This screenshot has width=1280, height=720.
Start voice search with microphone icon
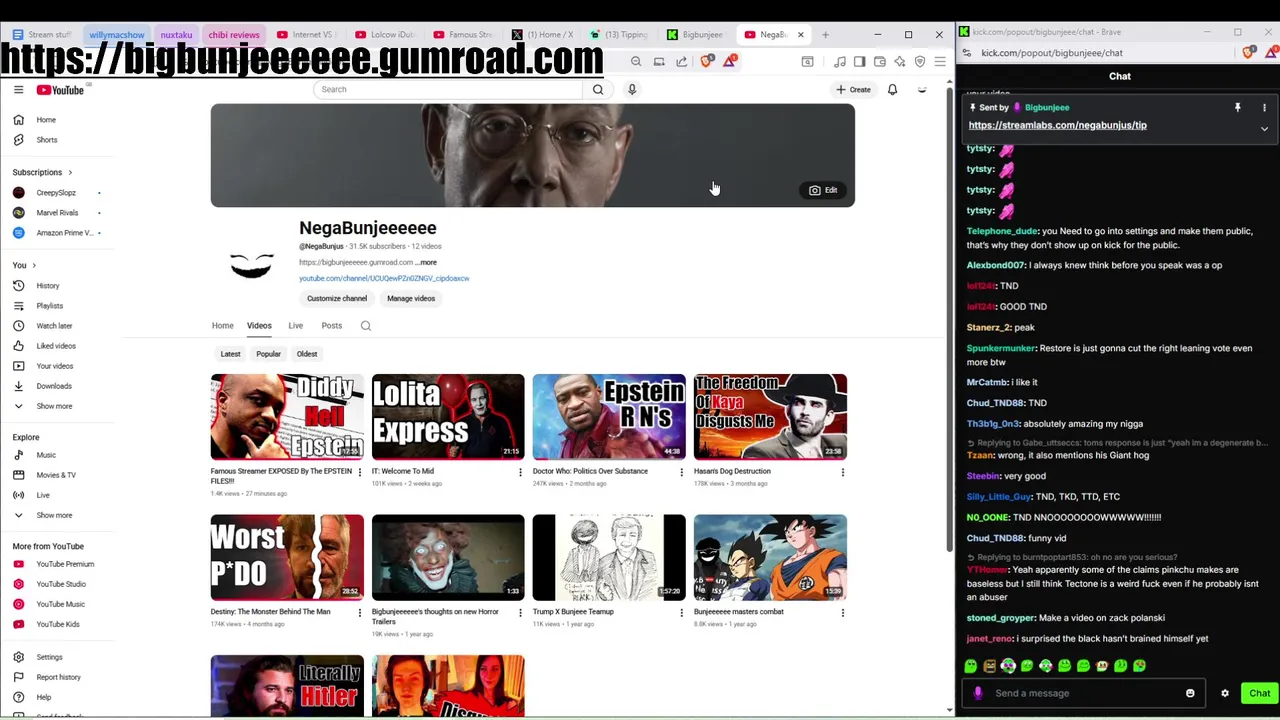tap(632, 90)
